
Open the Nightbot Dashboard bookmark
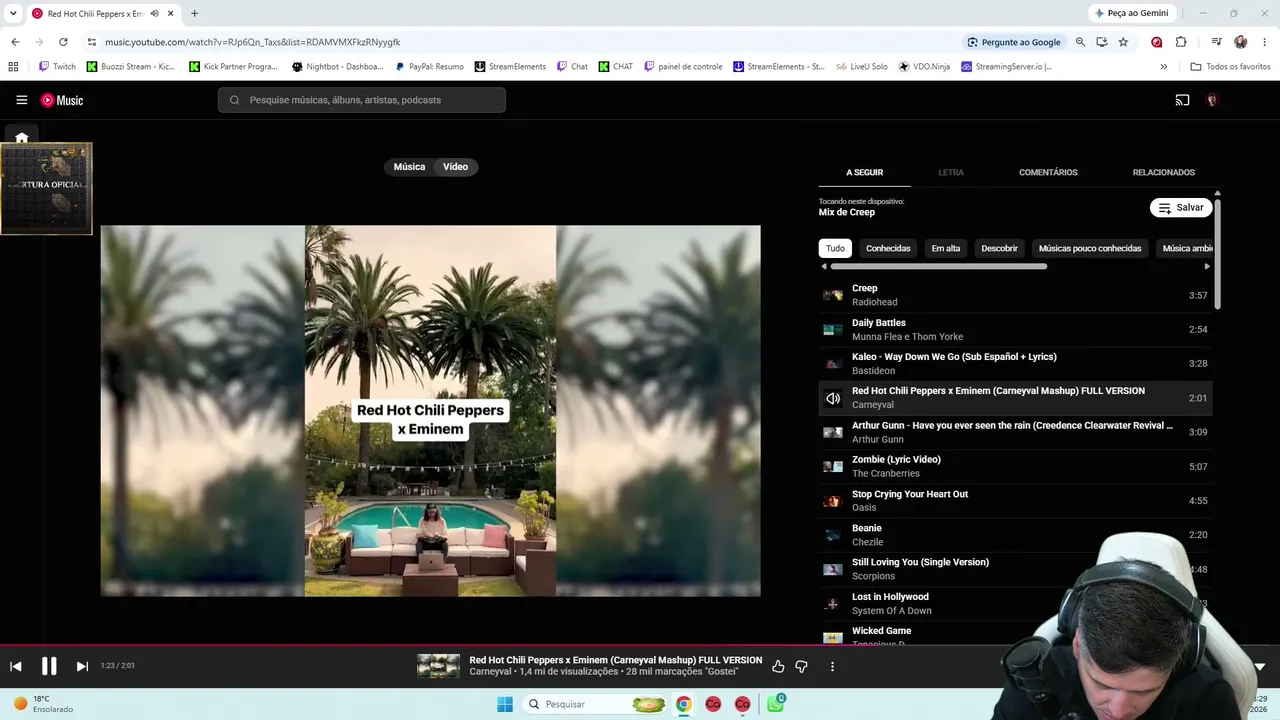coord(337,67)
